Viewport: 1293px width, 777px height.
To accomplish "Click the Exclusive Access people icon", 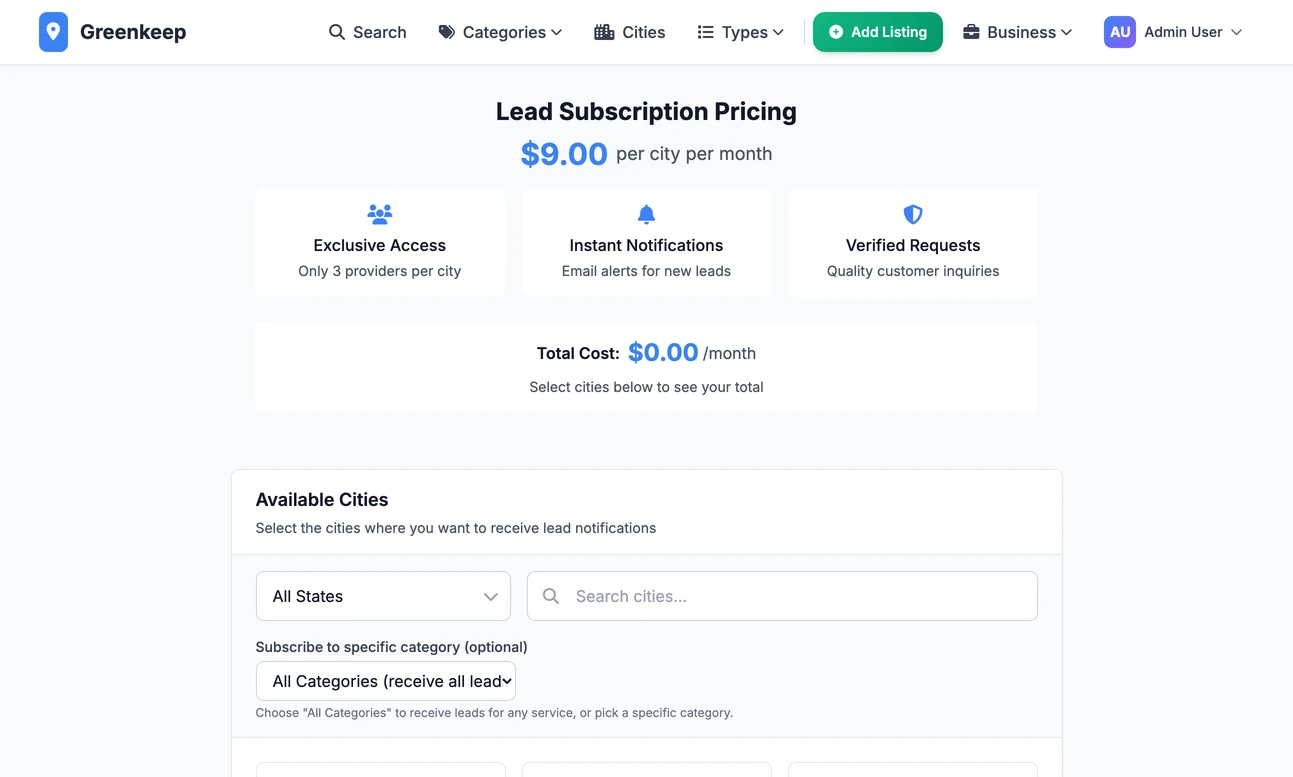I will click(380, 214).
